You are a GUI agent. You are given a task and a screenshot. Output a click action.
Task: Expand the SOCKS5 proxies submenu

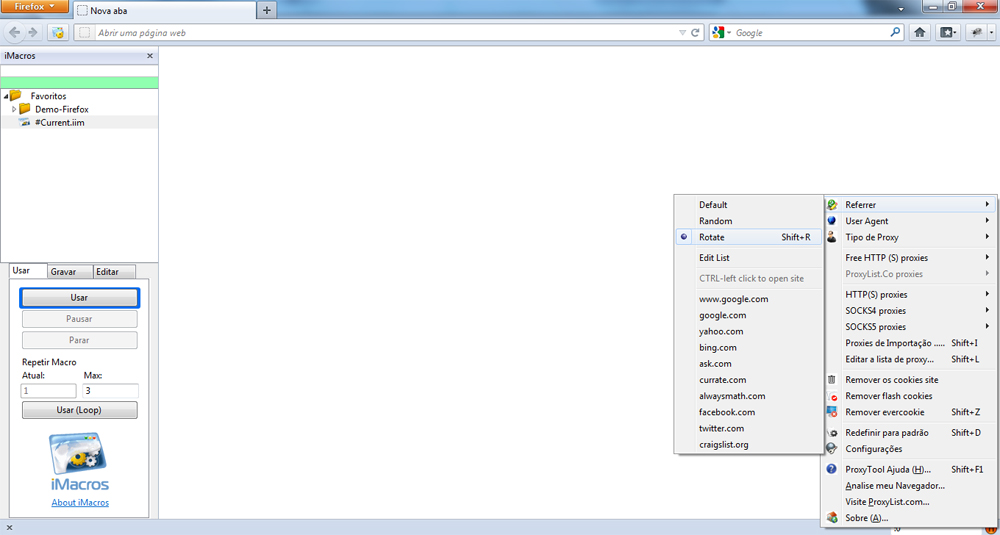click(x=909, y=326)
